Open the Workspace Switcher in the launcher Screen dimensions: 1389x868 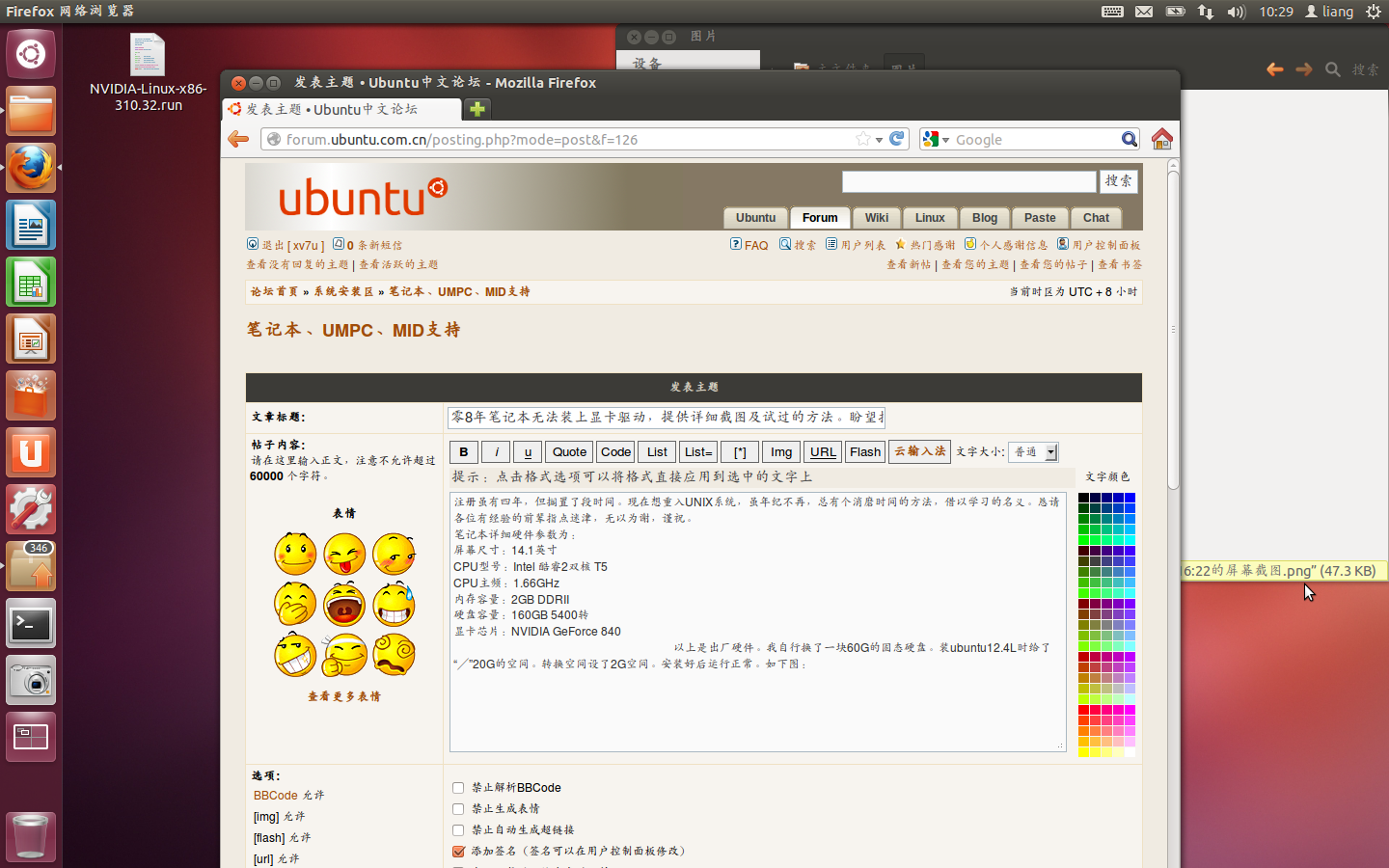point(31,738)
